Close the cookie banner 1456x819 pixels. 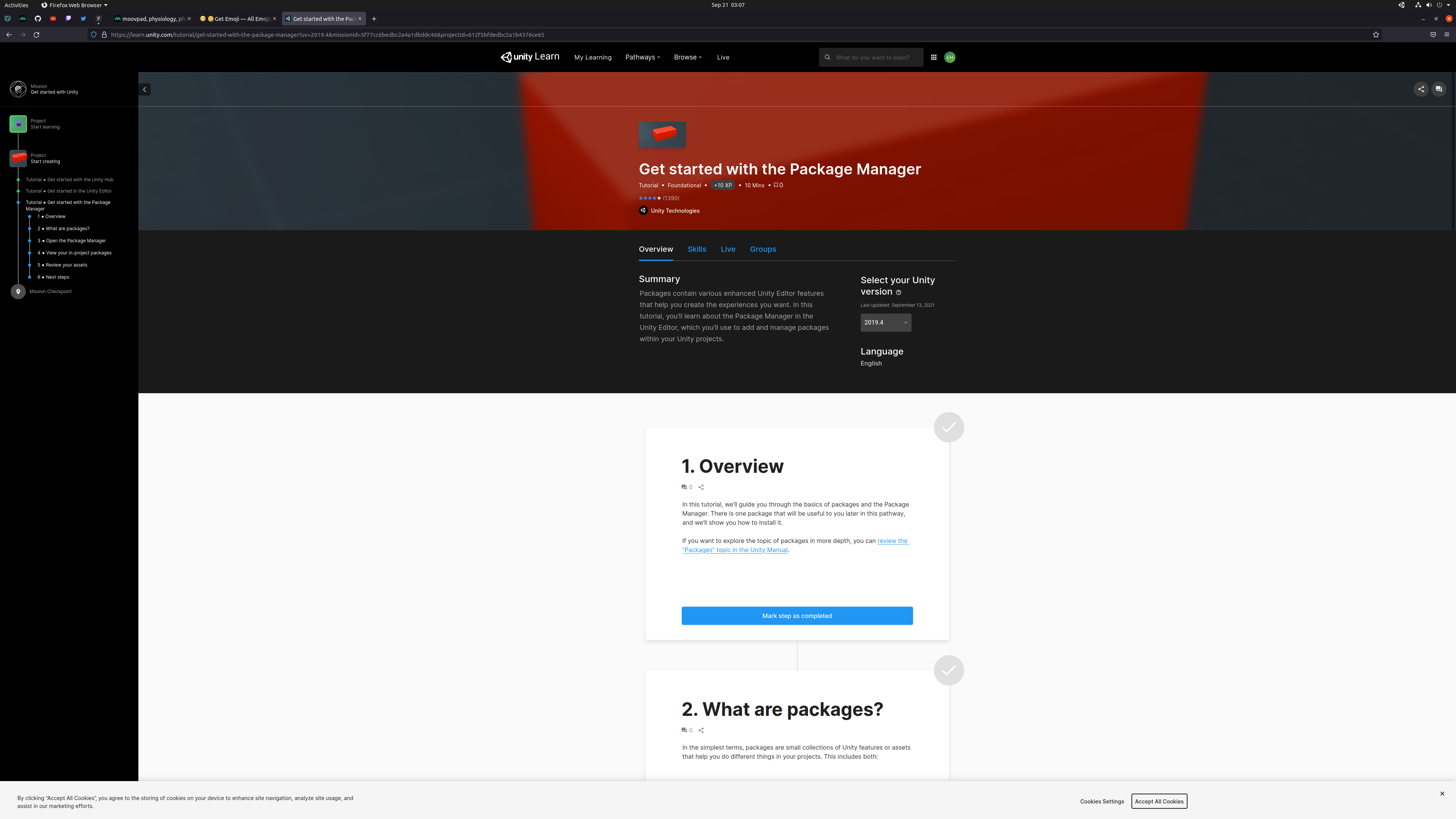1442,794
